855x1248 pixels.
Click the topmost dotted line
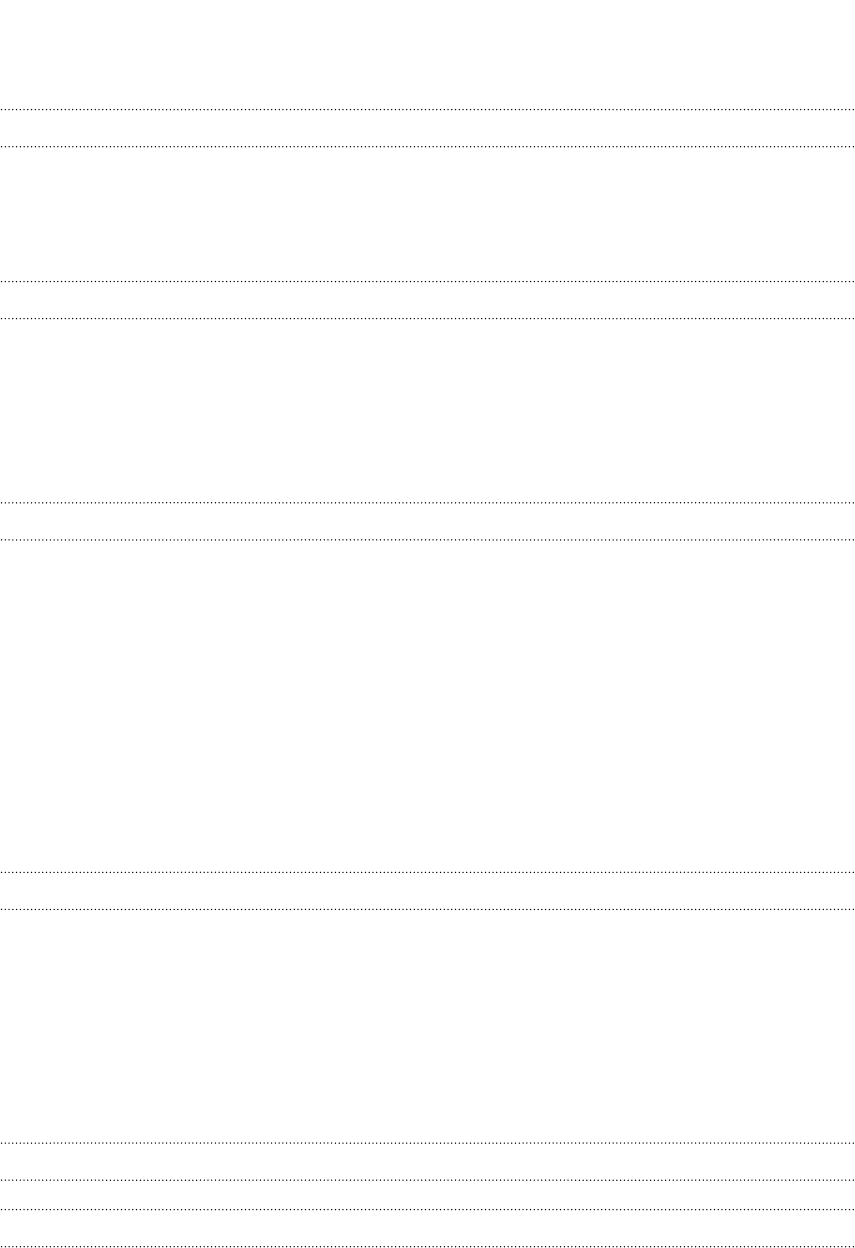pos(427,109)
